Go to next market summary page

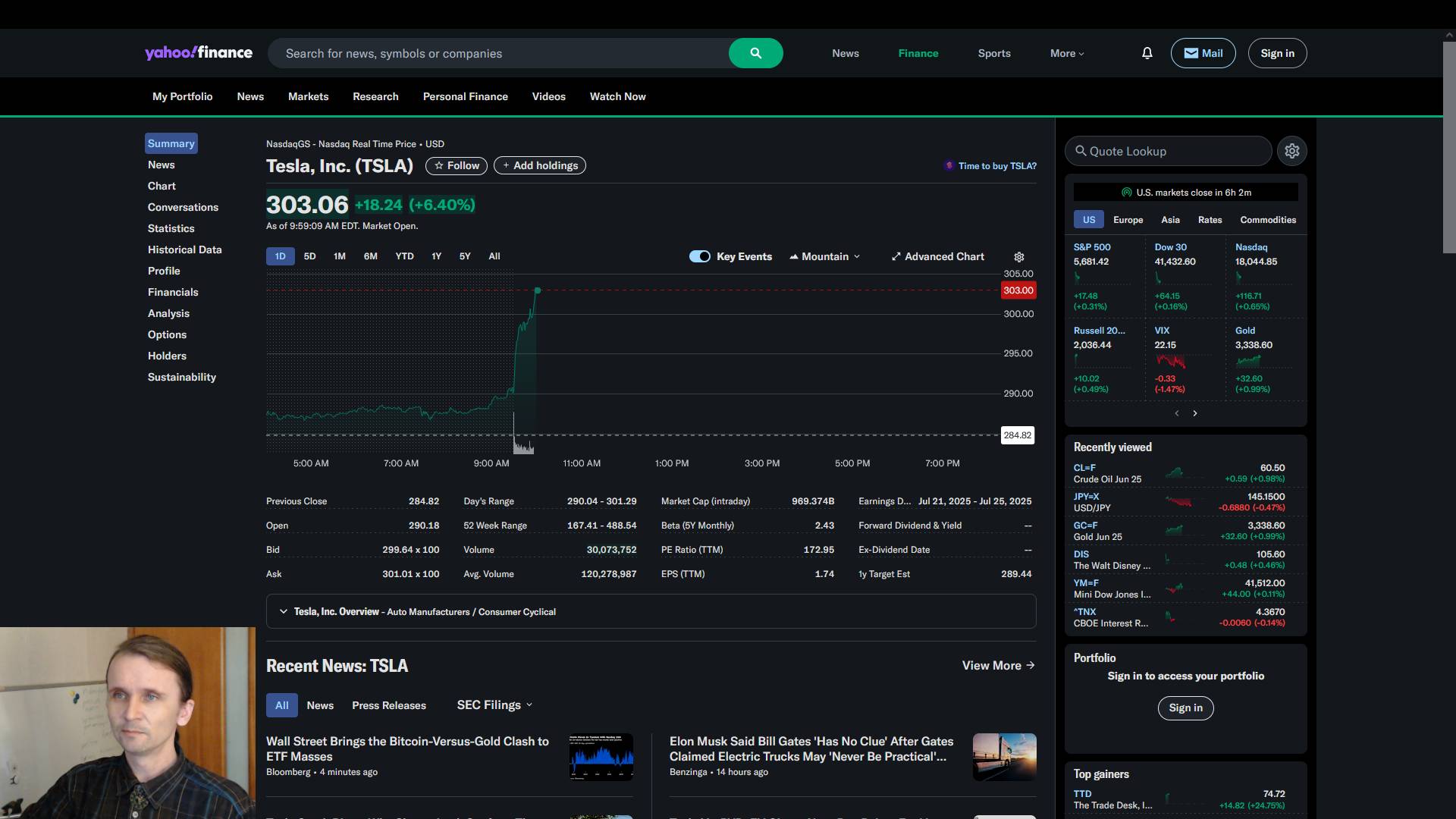click(x=1195, y=413)
